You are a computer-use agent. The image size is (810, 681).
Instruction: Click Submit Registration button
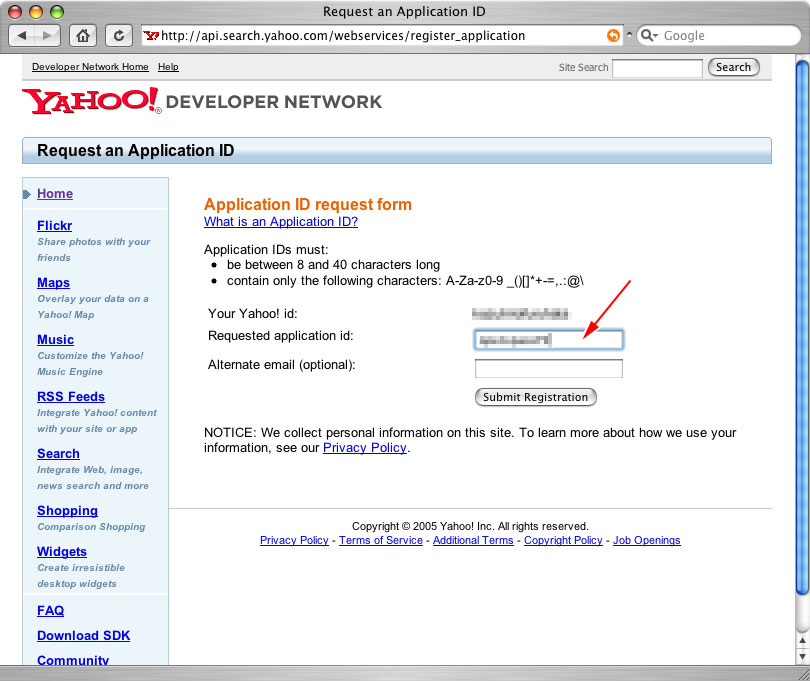pyautogui.click(x=535, y=397)
